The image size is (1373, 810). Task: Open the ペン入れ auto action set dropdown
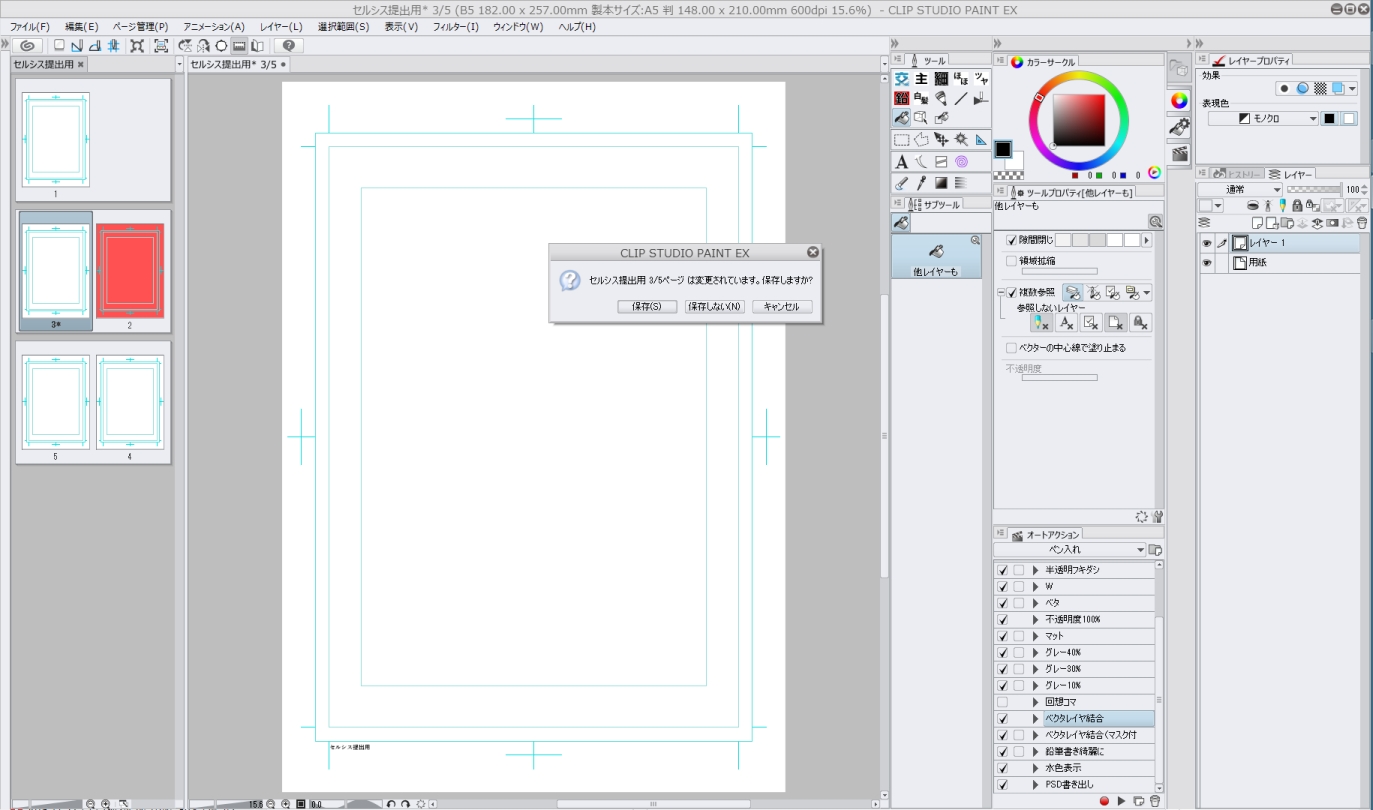pyautogui.click(x=1140, y=550)
